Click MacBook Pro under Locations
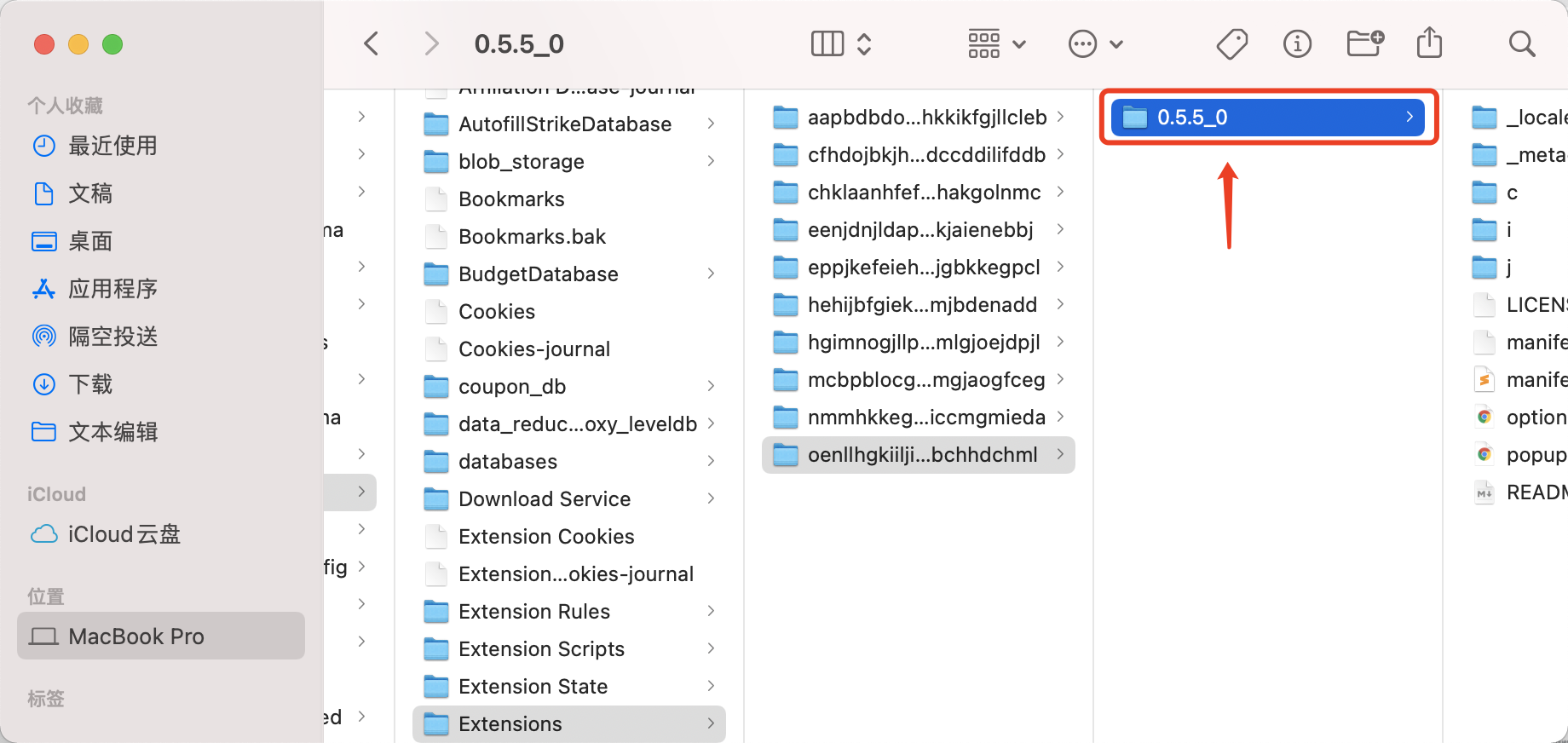1568x743 pixels. 136,636
